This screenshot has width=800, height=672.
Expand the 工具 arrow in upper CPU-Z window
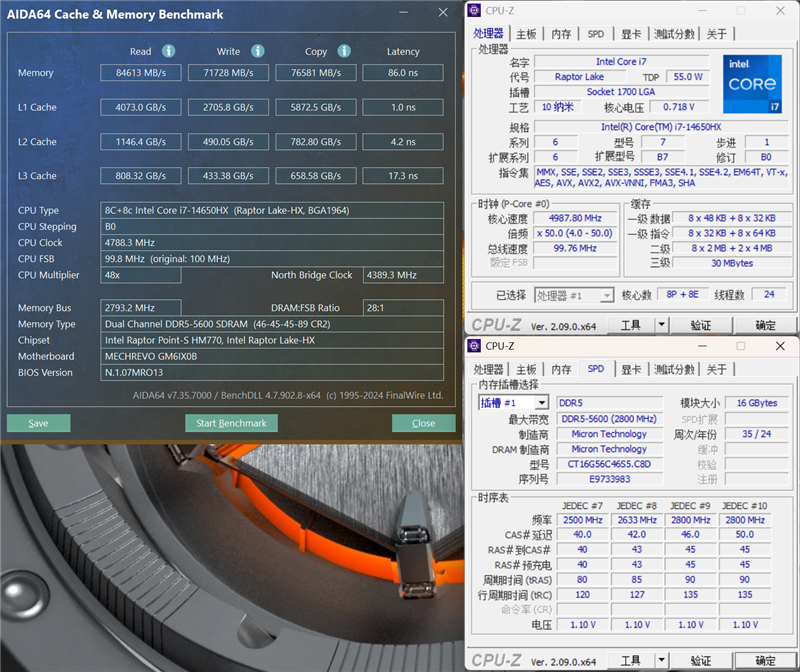(662, 325)
